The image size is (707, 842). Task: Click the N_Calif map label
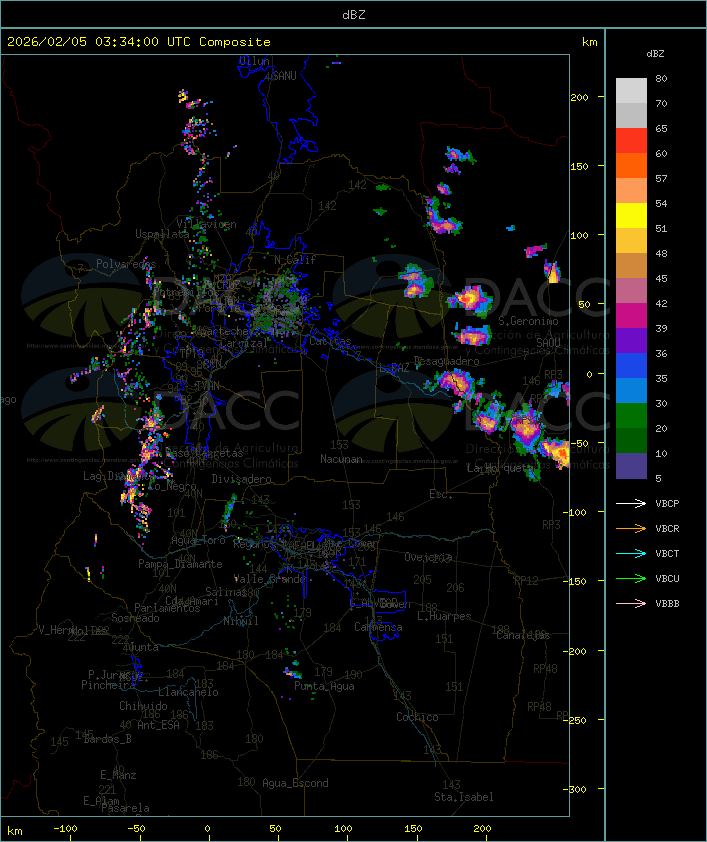tap(295, 260)
